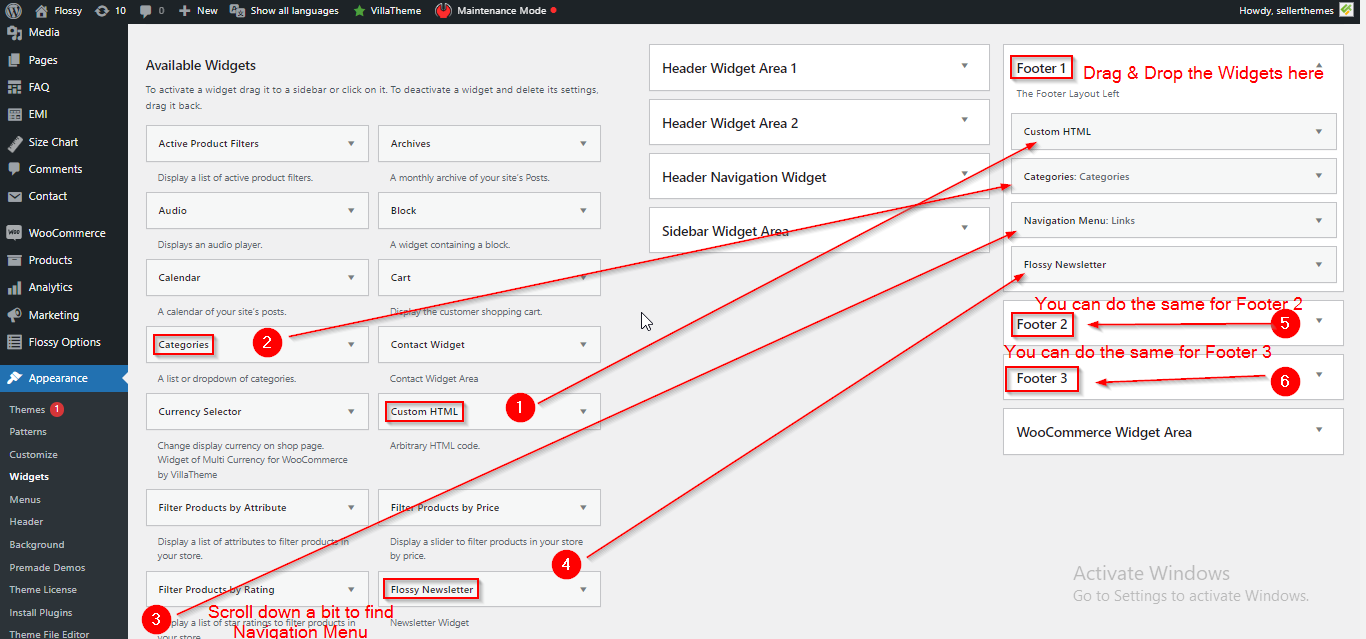1366x639 pixels.
Task: Expand Header Widget Area 2 arrow
Action: tap(965, 121)
